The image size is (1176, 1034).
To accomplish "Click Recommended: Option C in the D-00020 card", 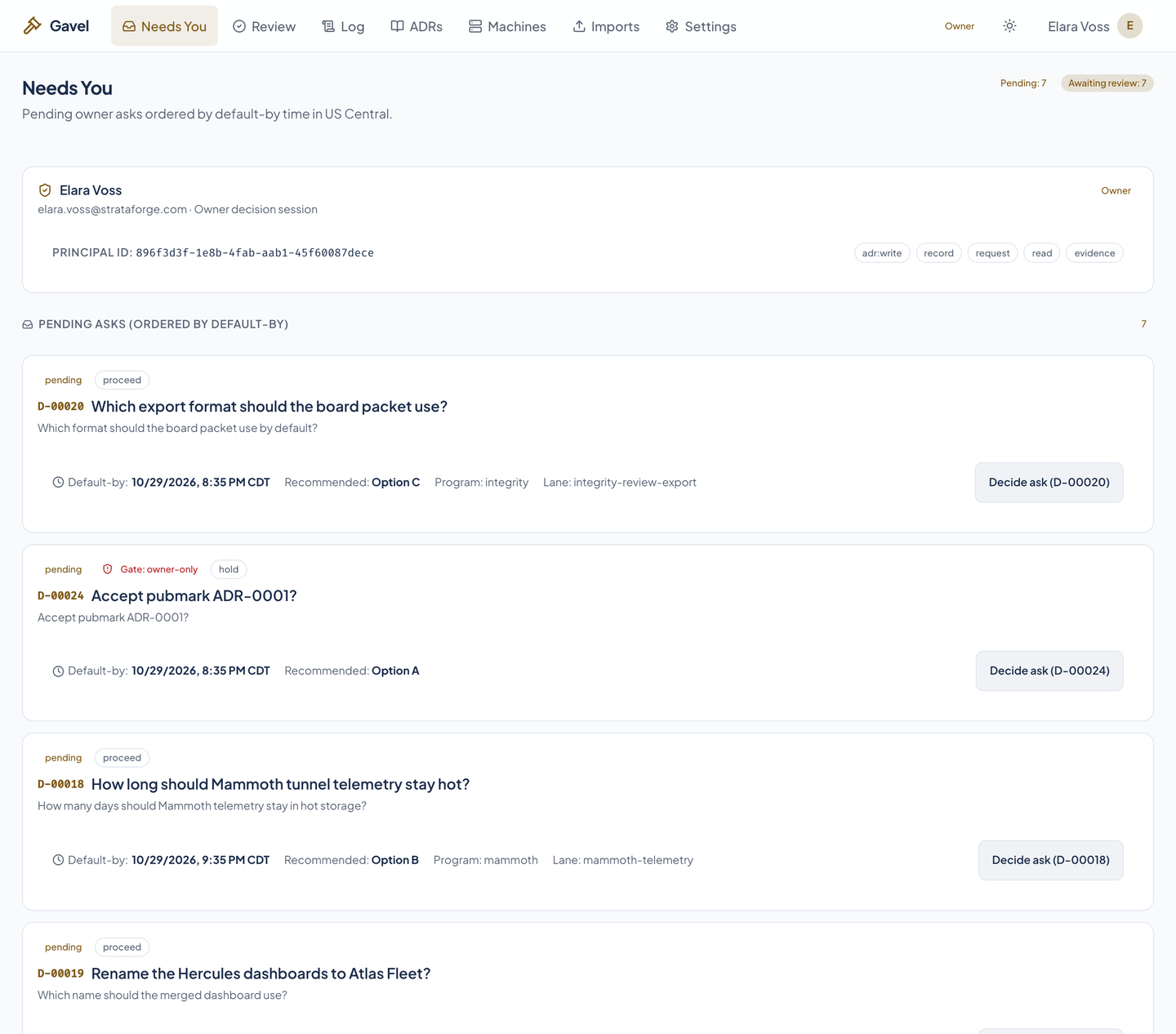I will pos(352,483).
